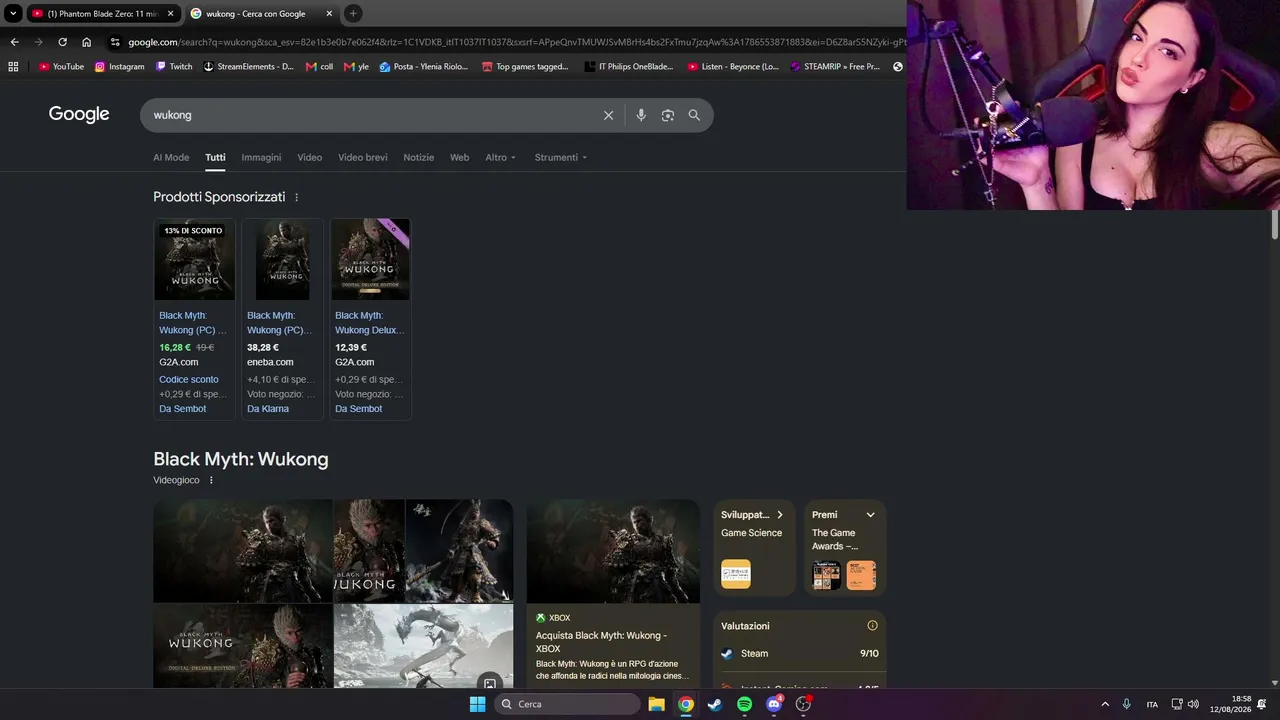Open Discord from the taskbar

(x=774, y=704)
